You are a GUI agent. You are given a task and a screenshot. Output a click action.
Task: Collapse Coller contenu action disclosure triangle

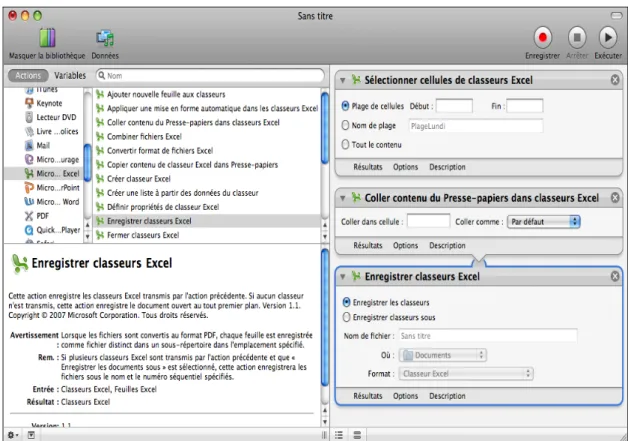tap(343, 198)
